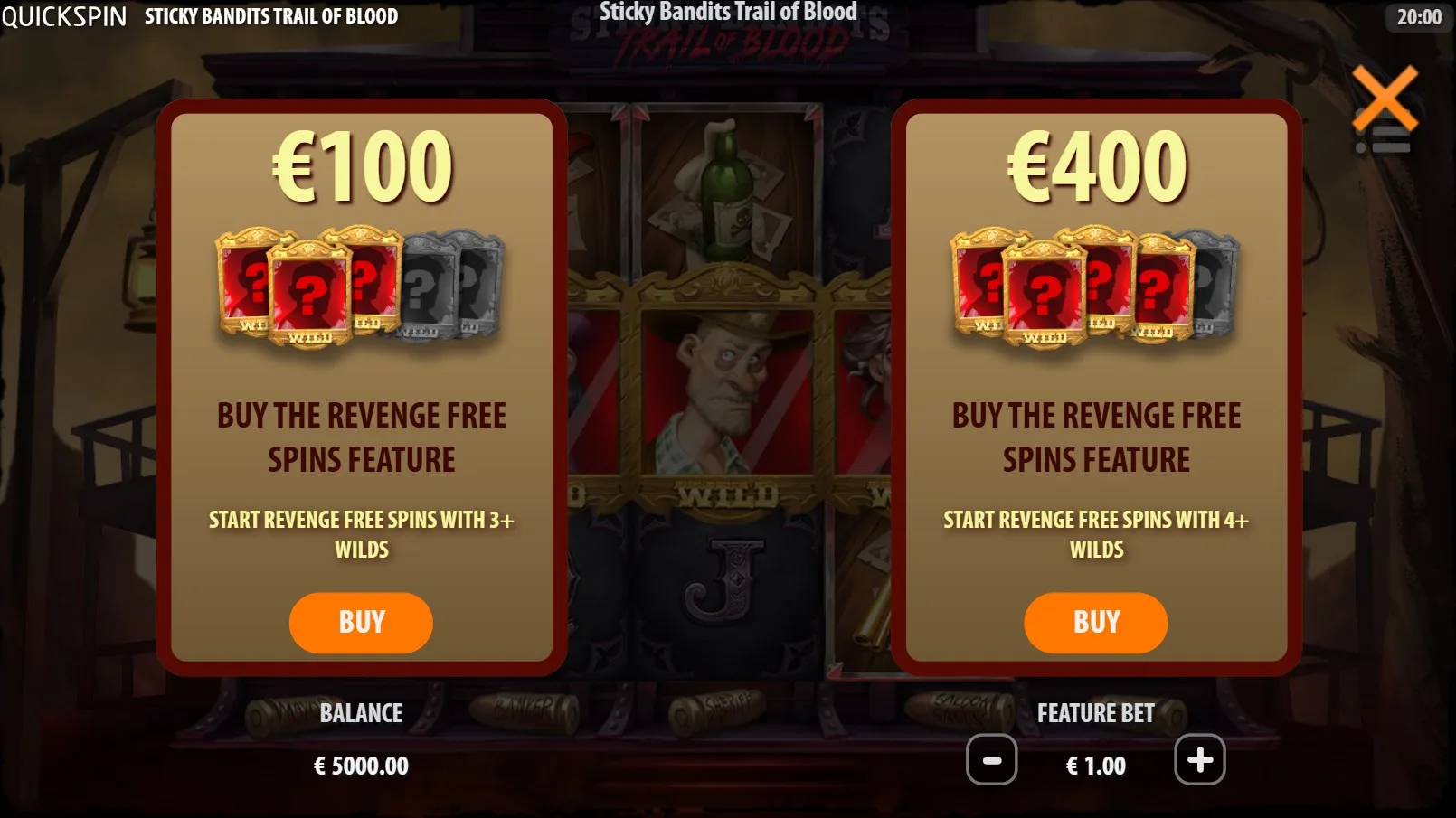Image resolution: width=1456 pixels, height=818 pixels.
Task: Click the €5000.00 balance amount
Action: (x=361, y=766)
